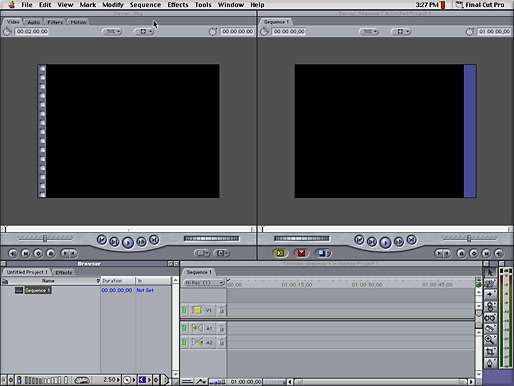Toggle A1 audio track enable light
This screenshot has width=514, height=386.
(184, 328)
